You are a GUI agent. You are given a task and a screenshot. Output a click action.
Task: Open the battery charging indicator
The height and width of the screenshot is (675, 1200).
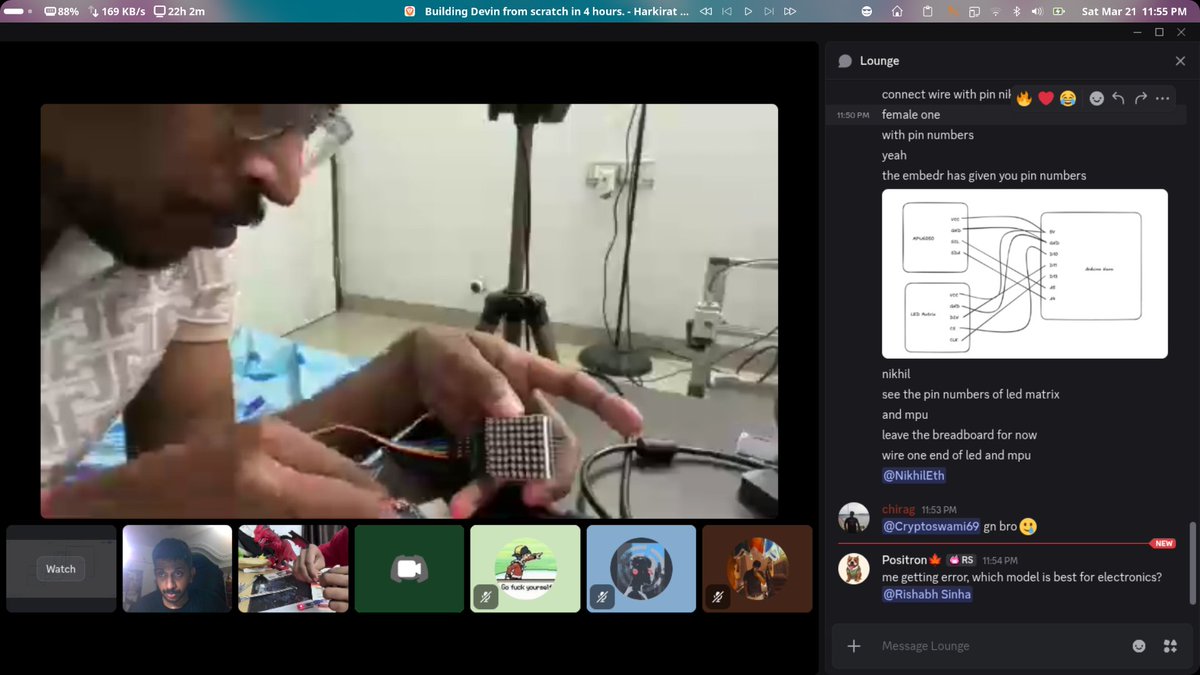coord(1058,12)
